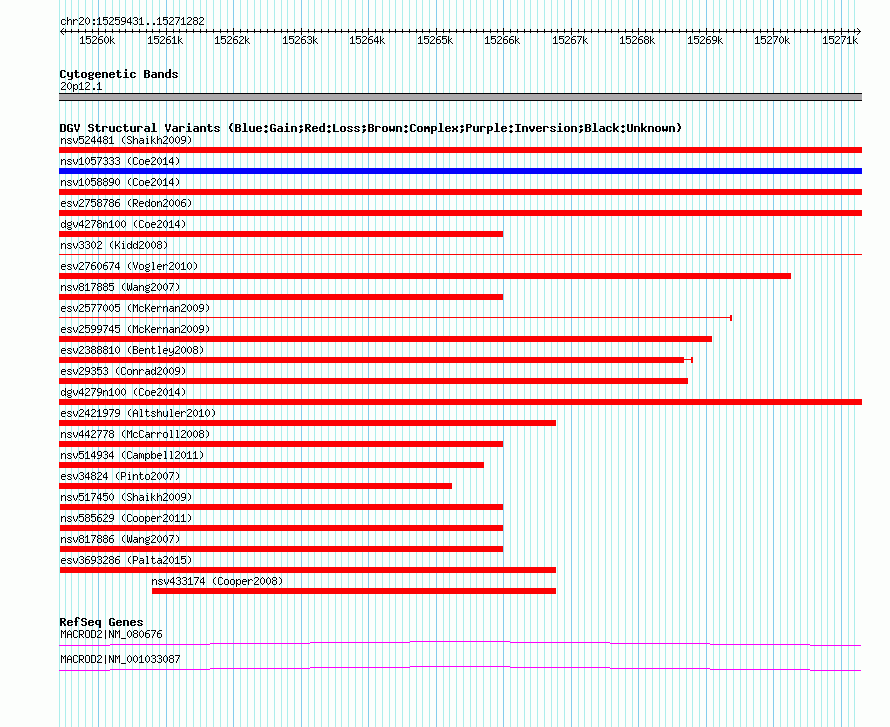Image resolution: width=890 pixels, height=727 pixels.
Task: Open the nsv3302 (Kidd2008) label
Action: pos(114,245)
